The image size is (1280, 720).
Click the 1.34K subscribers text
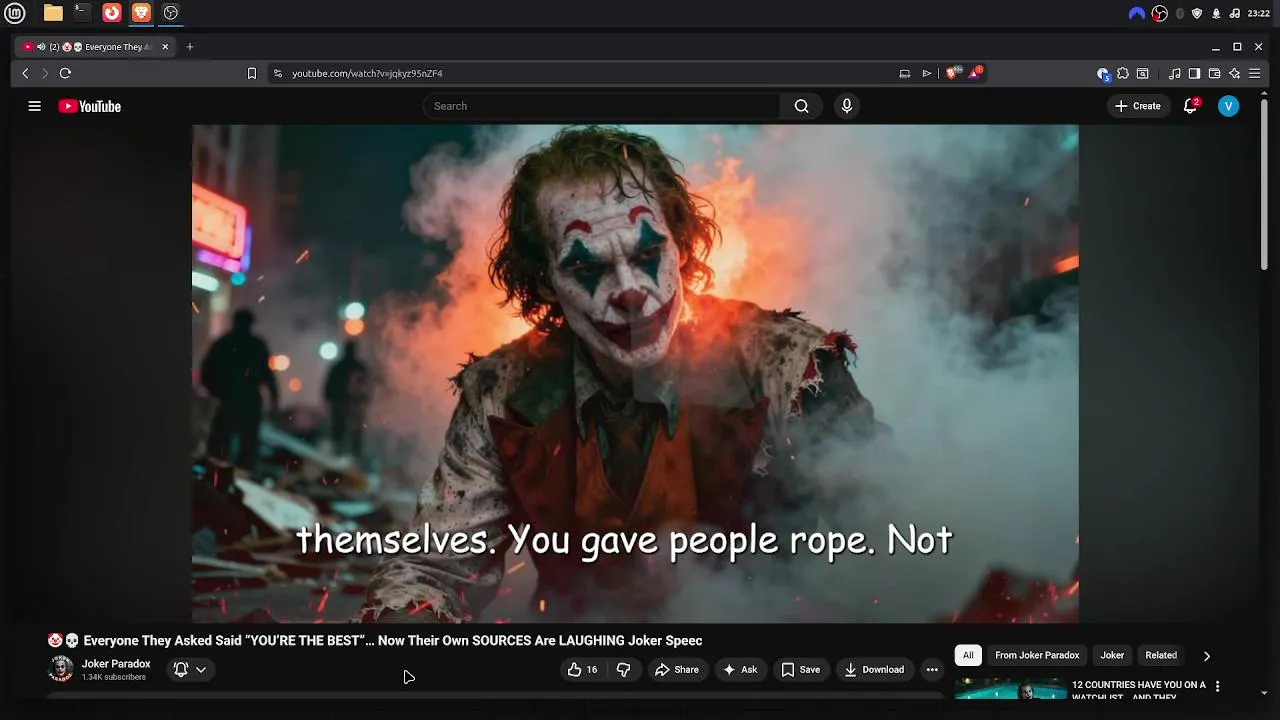[x=114, y=678]
